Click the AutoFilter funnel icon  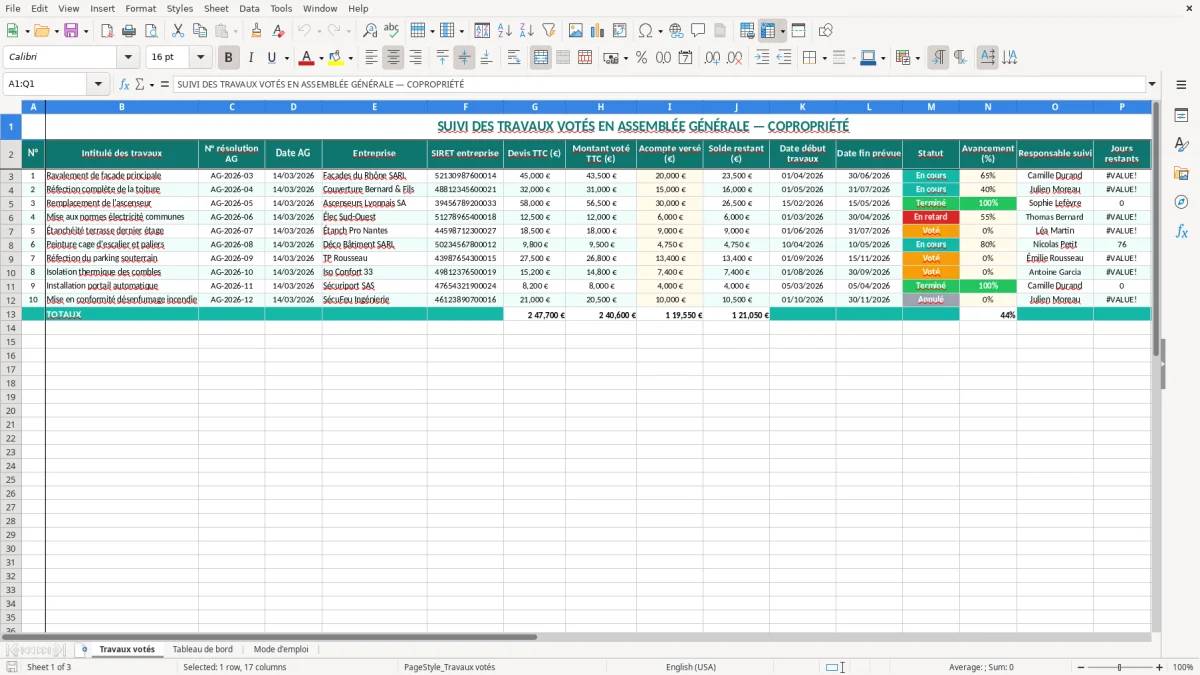click(x=548, y=31)
